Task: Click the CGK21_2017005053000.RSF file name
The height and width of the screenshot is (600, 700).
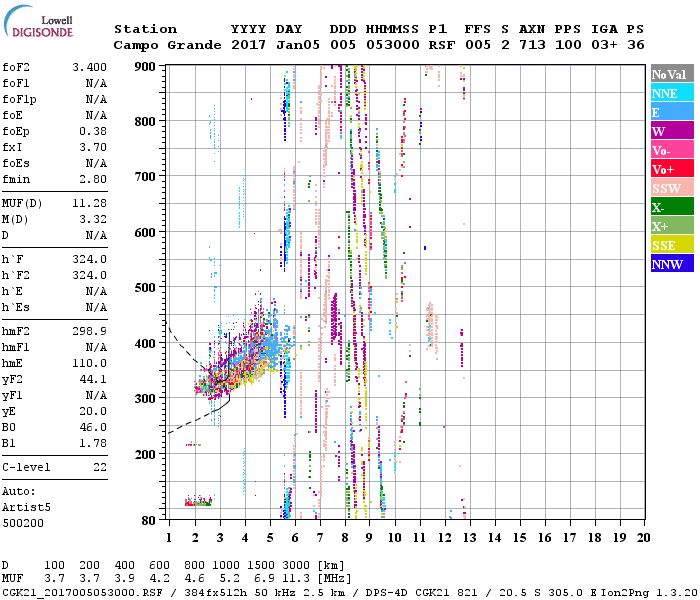Action: click(x=82, y=593)
